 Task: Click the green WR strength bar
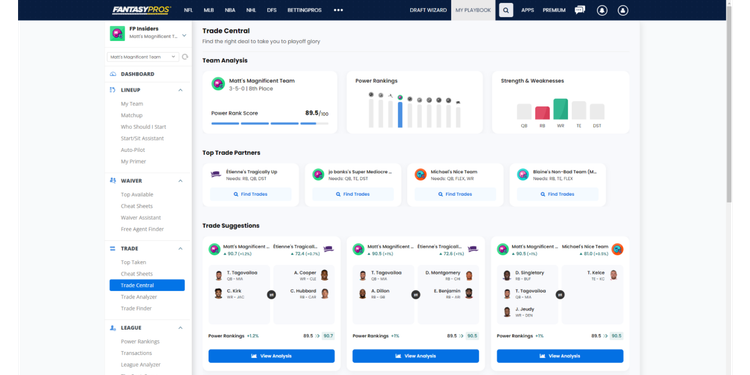(x=560, y=109)
